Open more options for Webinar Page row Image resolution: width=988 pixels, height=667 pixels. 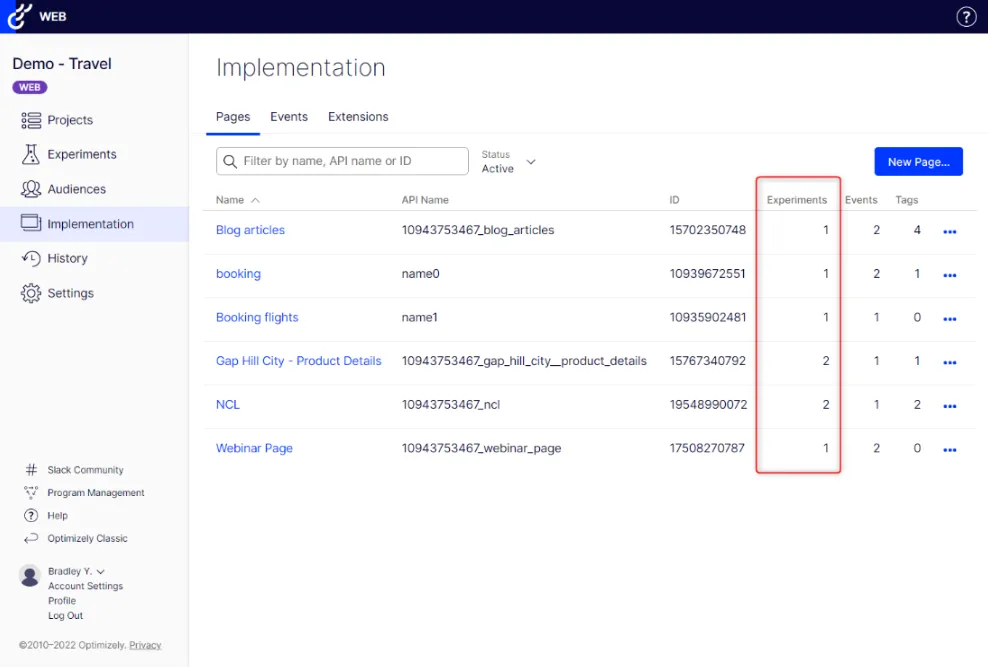pos(950,450)
